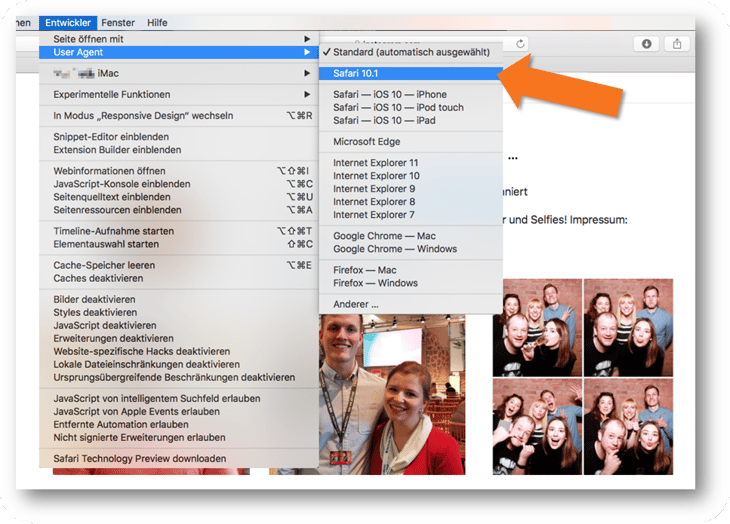
Task: Click Elementauswahl starten
Action: (x=179, y=244)
